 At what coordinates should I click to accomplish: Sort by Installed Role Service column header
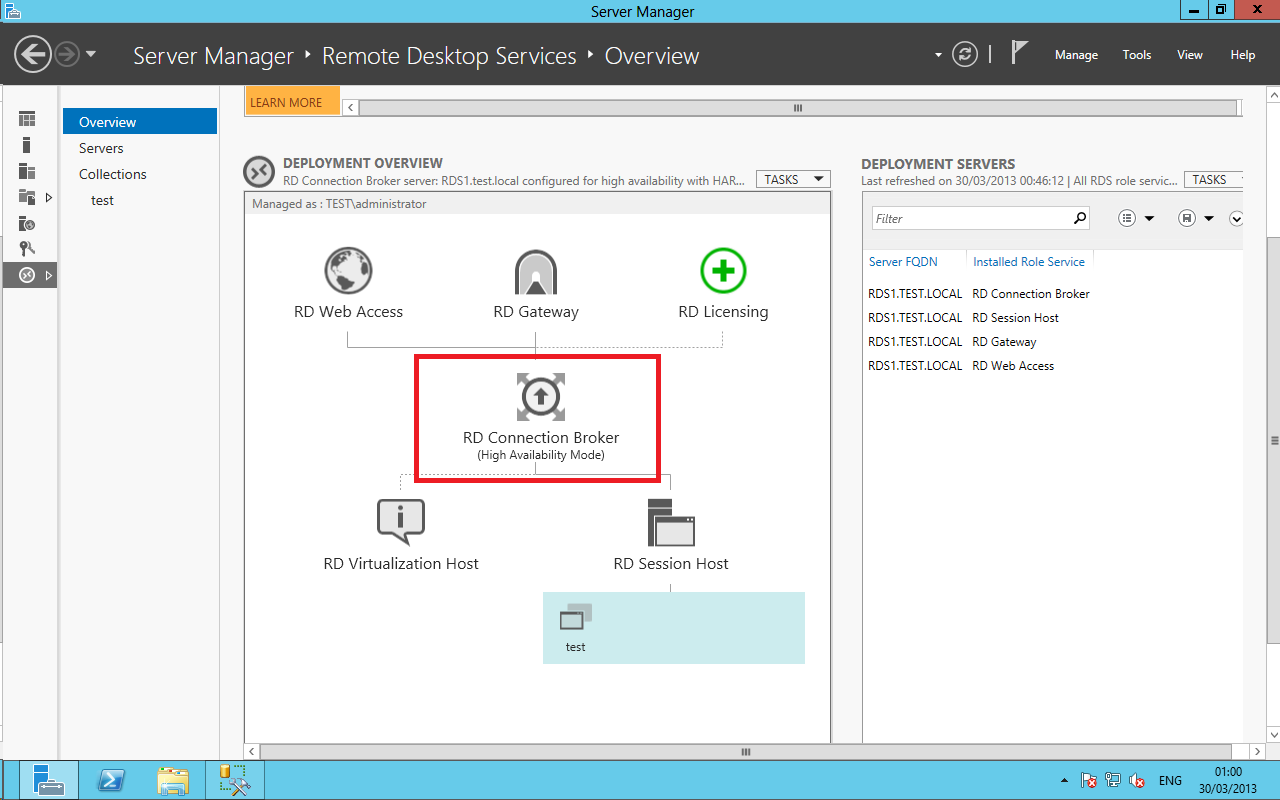1029,261
